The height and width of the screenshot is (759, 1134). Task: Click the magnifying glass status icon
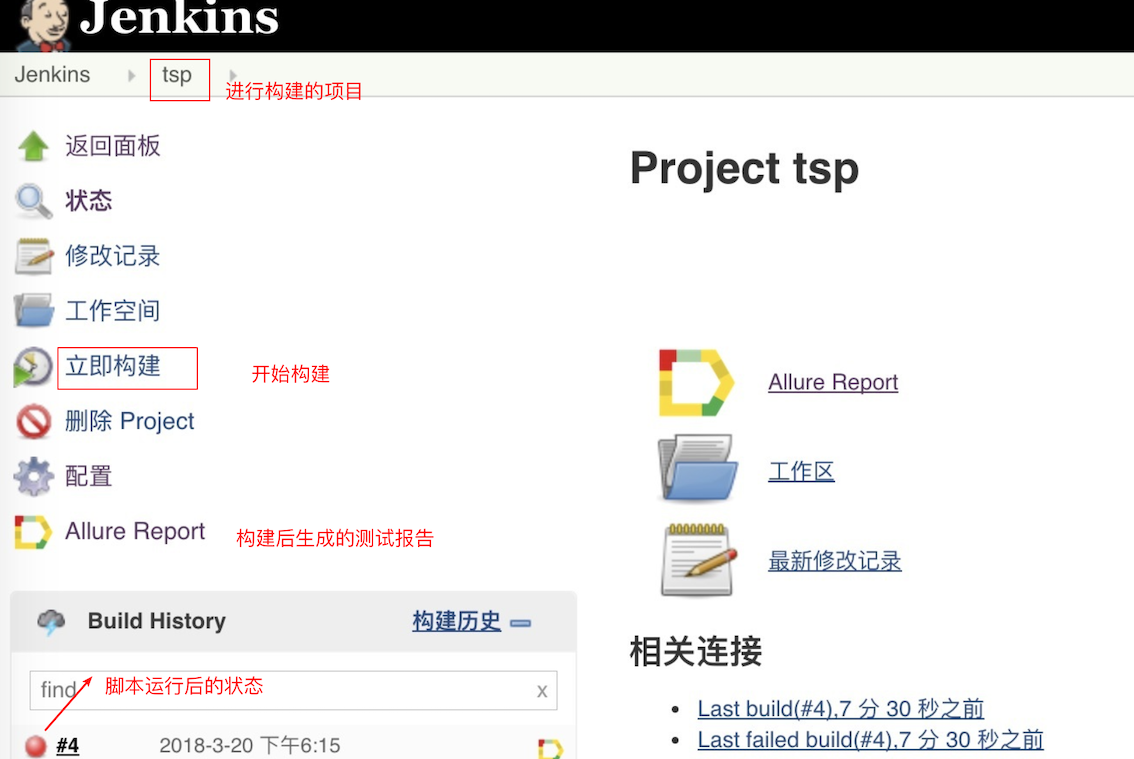click(33, 201)
